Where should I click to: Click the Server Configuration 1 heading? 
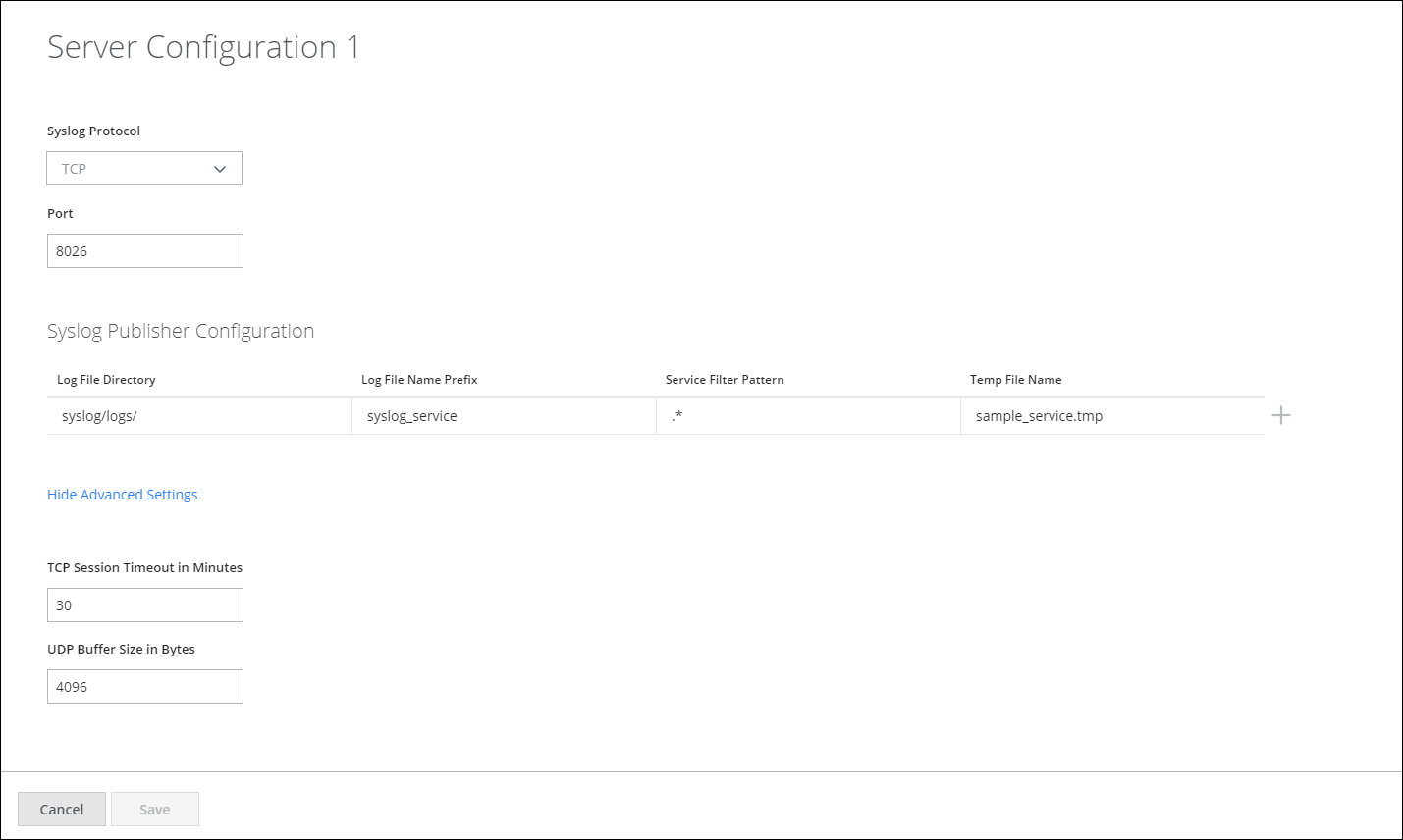pyautogui.click(x=203, y=47)
